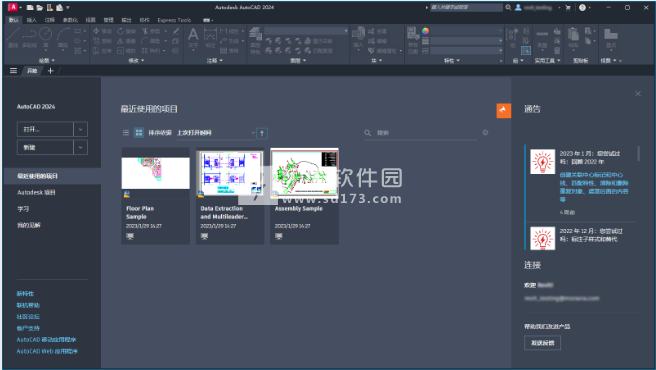Open the shopping cart icon in title bar
Viewport: 656px width, 370px height.
click(568, 8)
